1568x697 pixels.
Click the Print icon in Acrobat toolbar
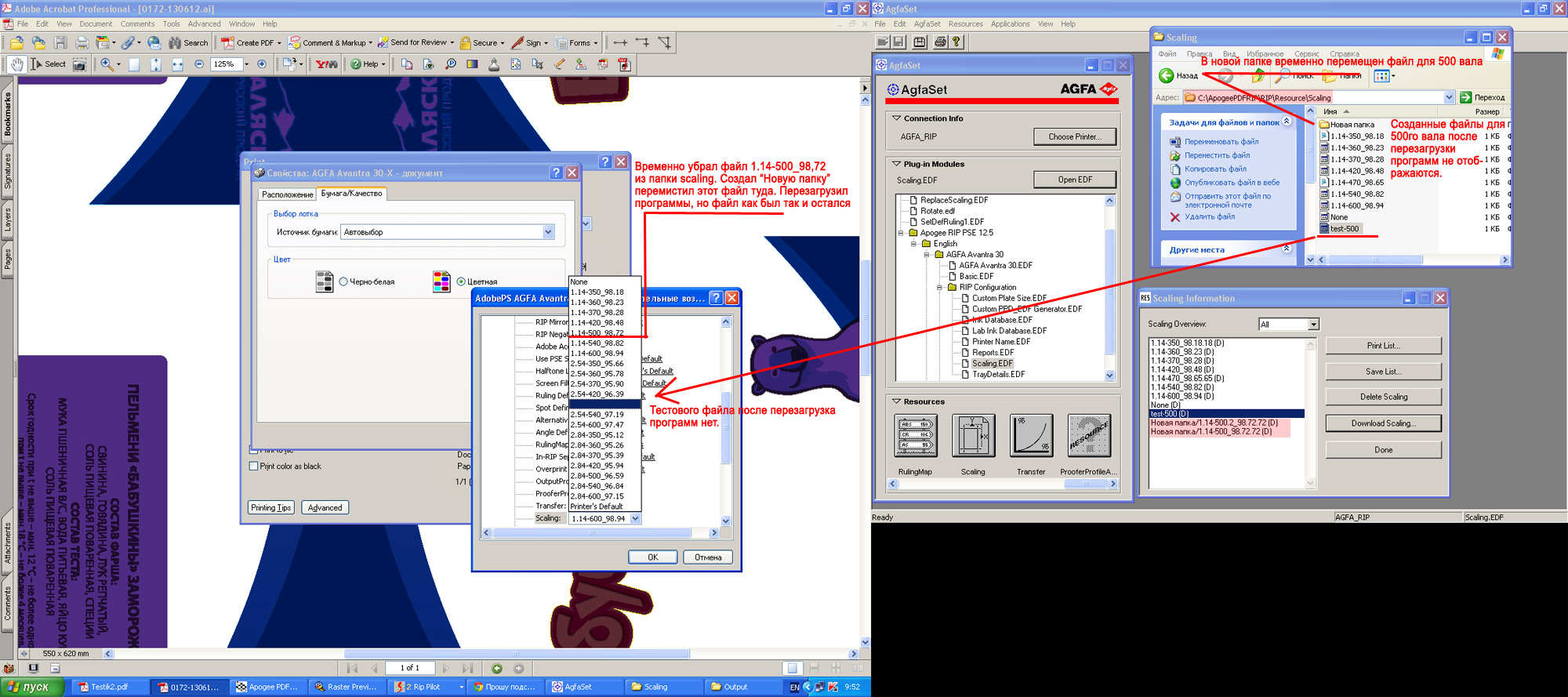[x=82, y=43]
